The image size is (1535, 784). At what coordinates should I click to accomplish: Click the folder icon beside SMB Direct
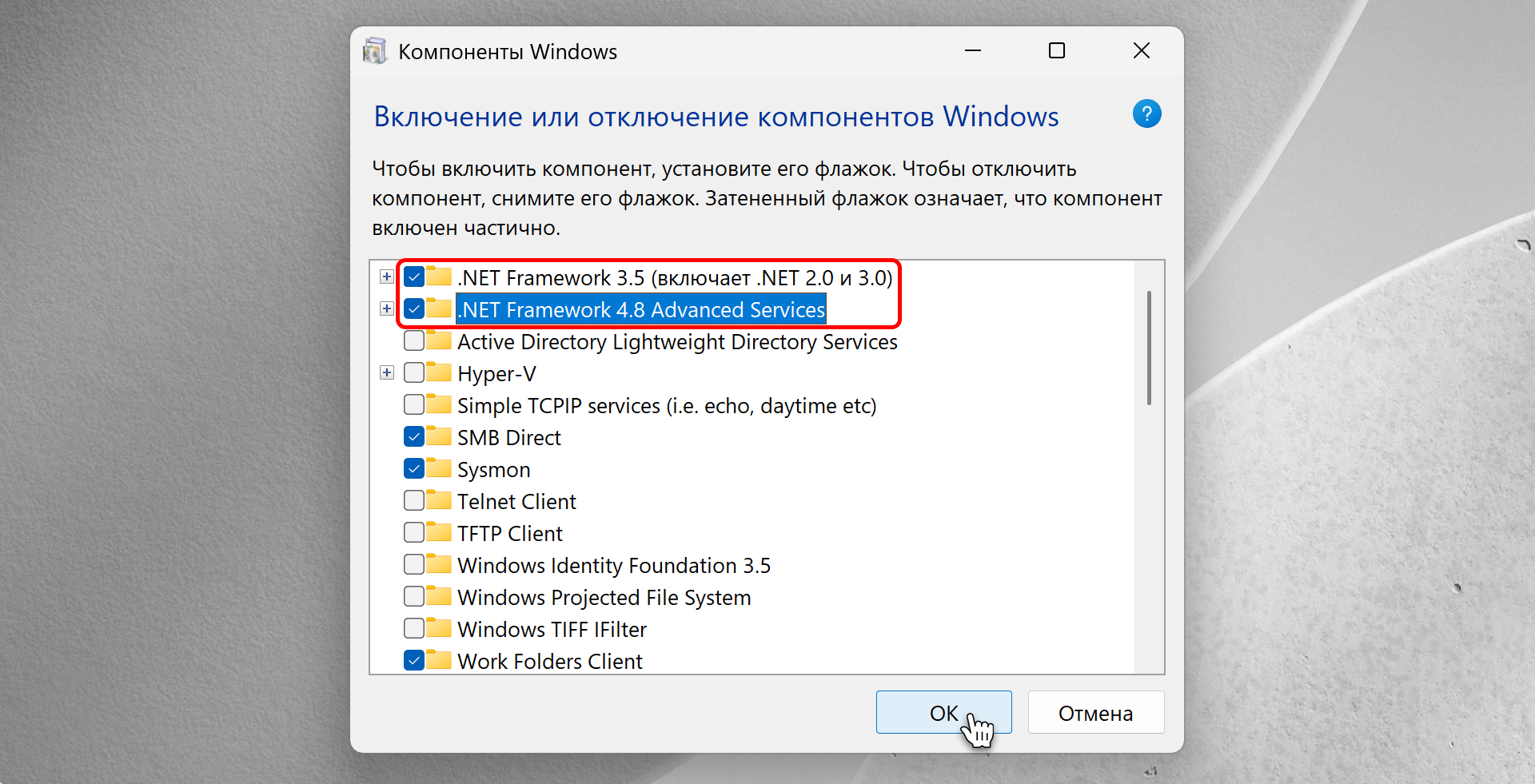coord(439,436)
